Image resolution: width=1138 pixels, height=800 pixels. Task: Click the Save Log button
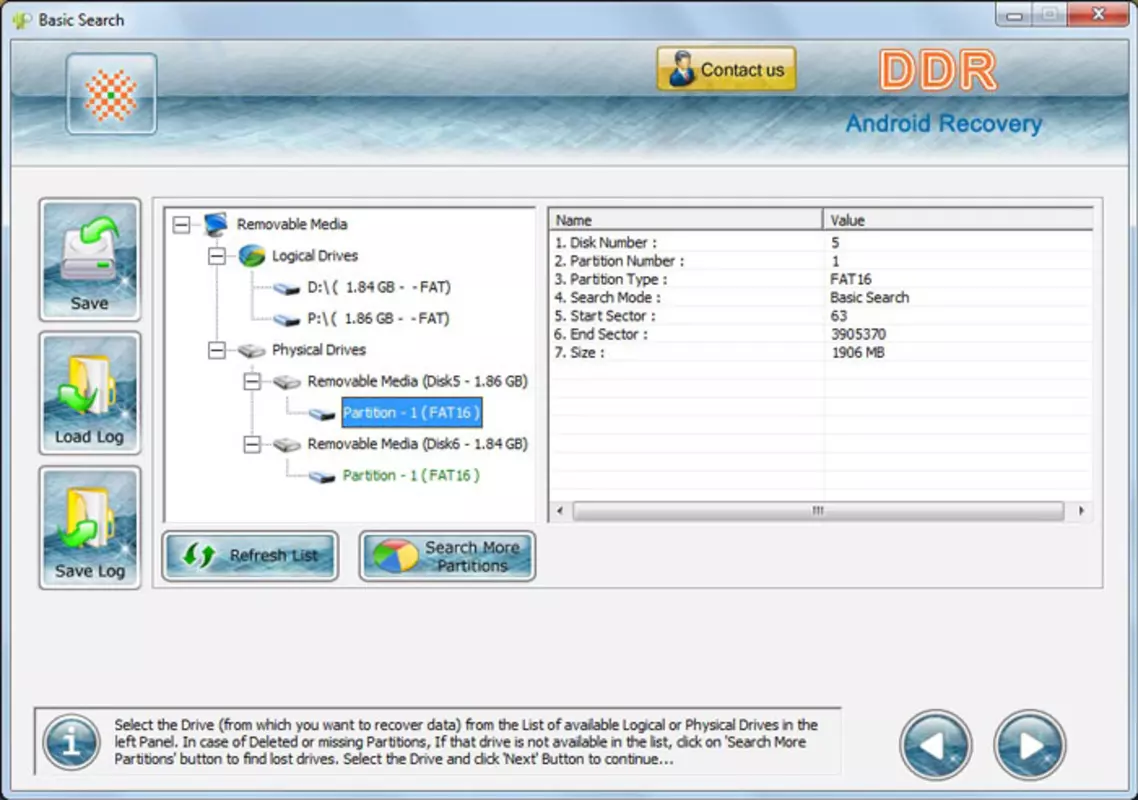click(89, 528)
